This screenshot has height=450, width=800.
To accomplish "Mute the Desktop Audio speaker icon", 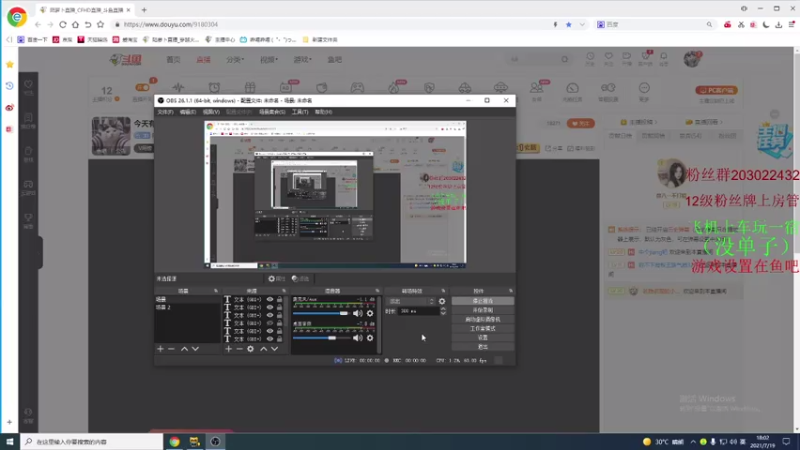I will 358,338.
